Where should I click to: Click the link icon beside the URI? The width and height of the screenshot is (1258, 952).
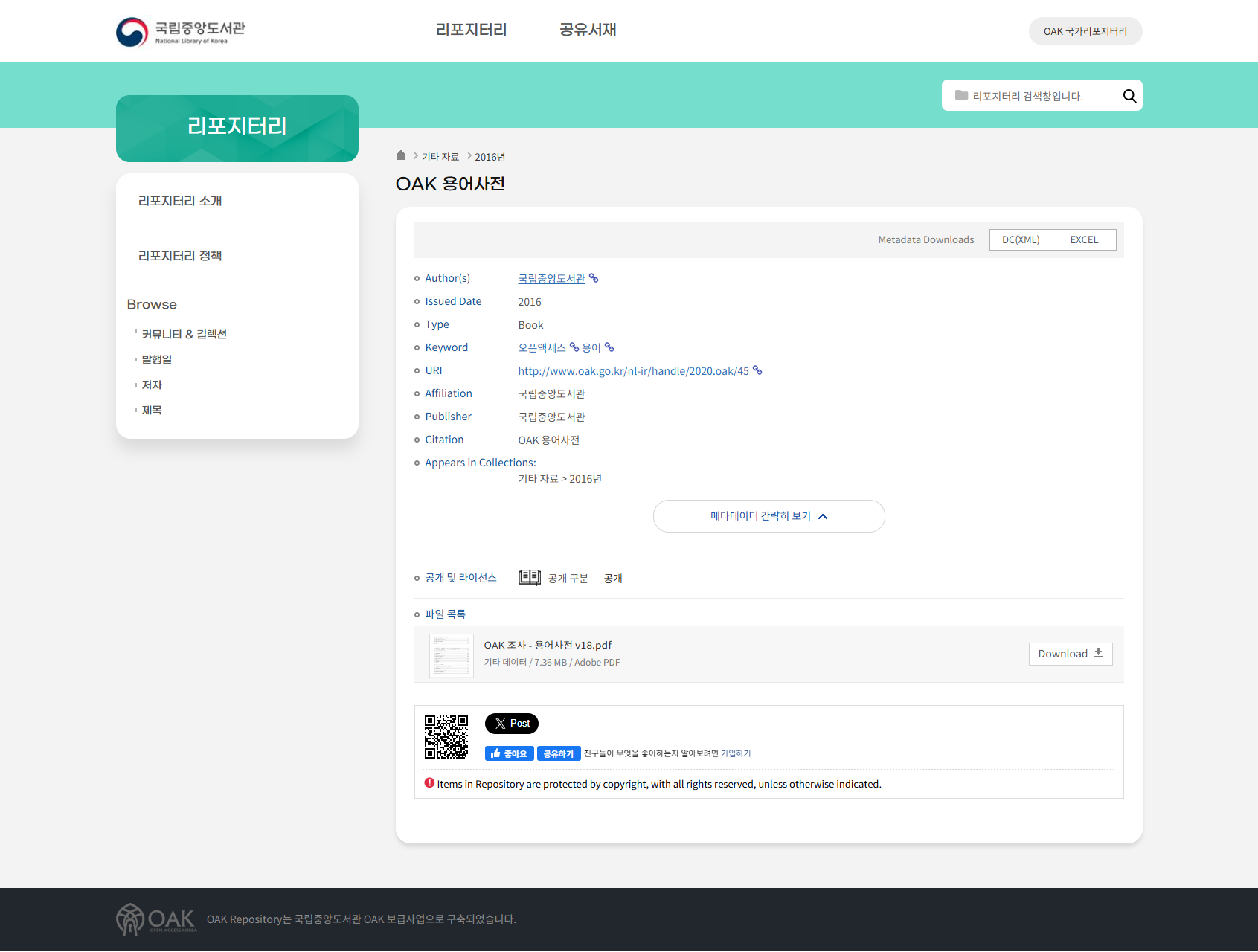pyautogui.click(x=757, y=370)
